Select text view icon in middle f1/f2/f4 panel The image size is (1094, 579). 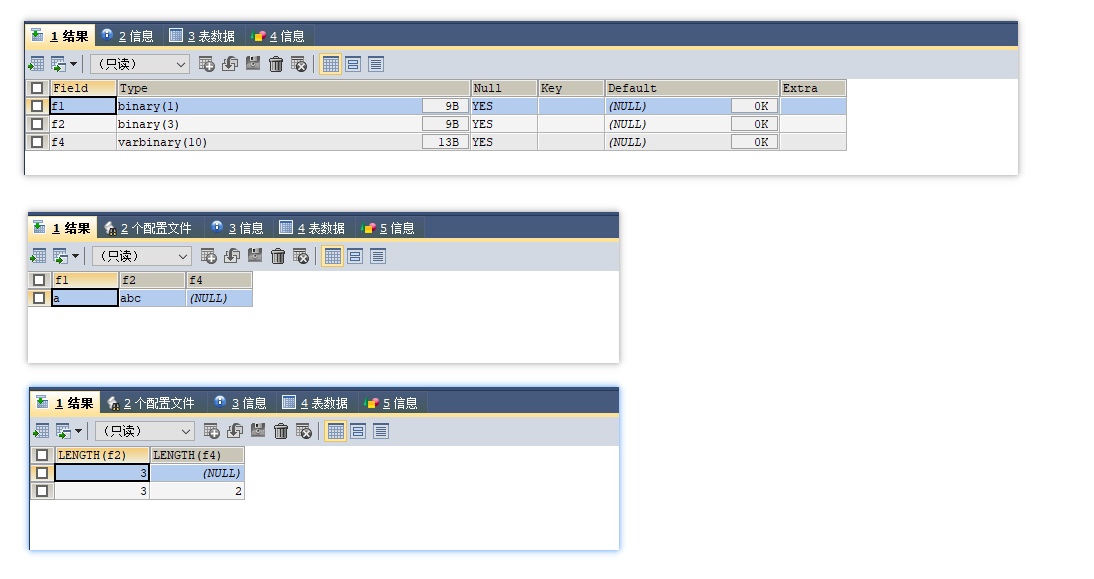(x=378, y=256)
